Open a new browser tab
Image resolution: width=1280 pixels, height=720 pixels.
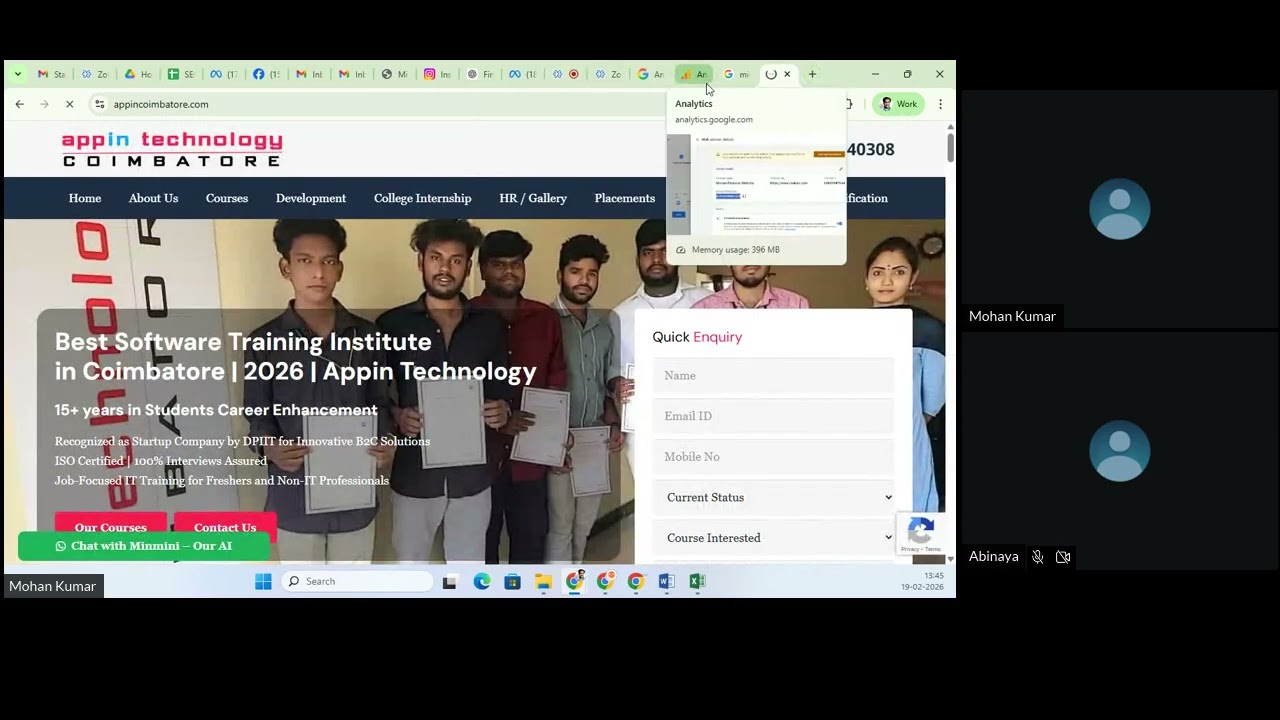(x=812, y=74)
